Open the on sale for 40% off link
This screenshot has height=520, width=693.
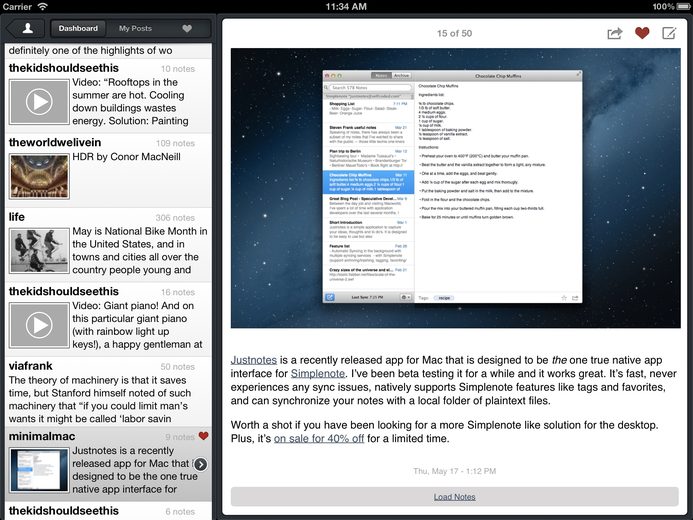pyautogui.click(x=319, y=439)
